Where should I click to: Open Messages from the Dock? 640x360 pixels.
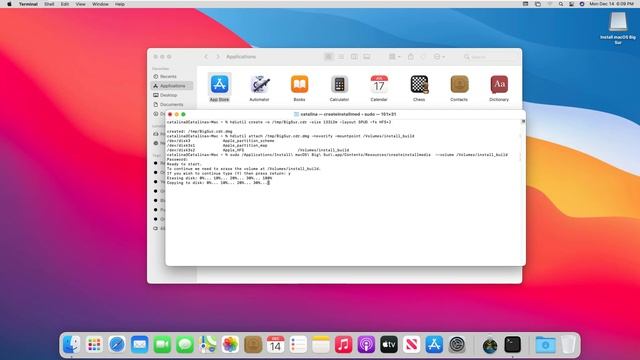pos(185,344)
